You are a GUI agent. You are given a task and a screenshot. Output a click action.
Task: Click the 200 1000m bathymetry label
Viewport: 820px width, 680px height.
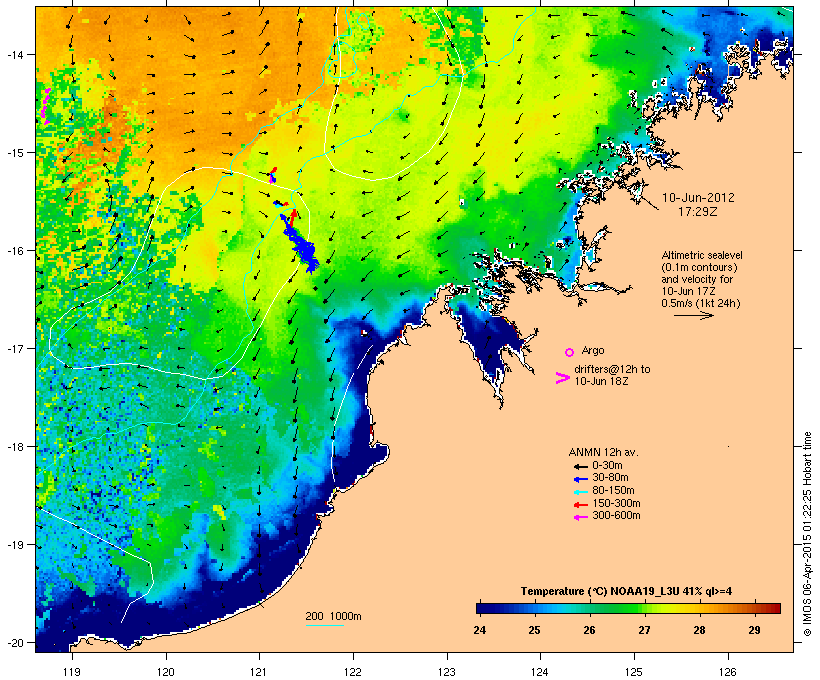[x=333, y=616]
